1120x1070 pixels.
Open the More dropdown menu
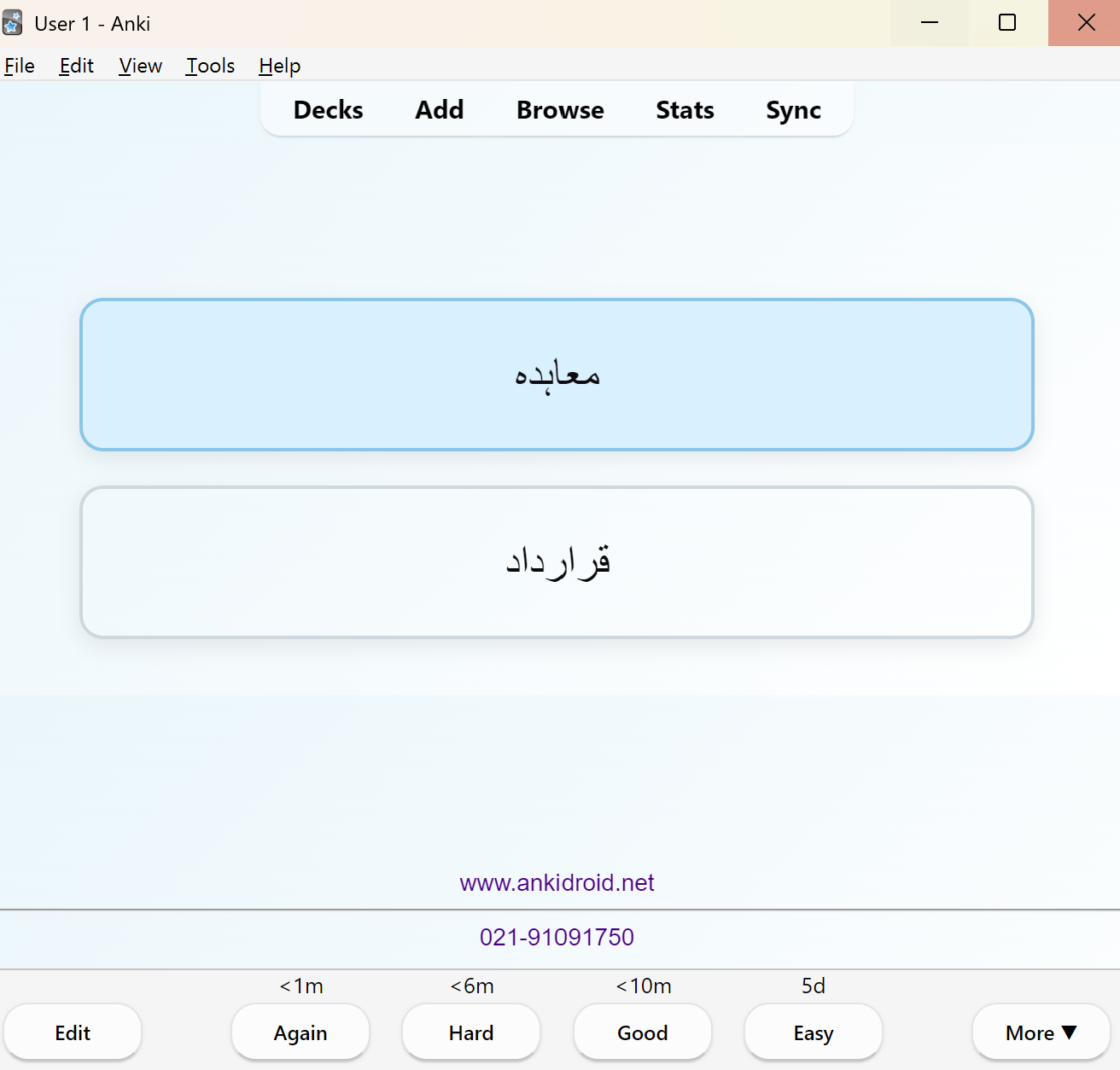click(1041, 1032)
